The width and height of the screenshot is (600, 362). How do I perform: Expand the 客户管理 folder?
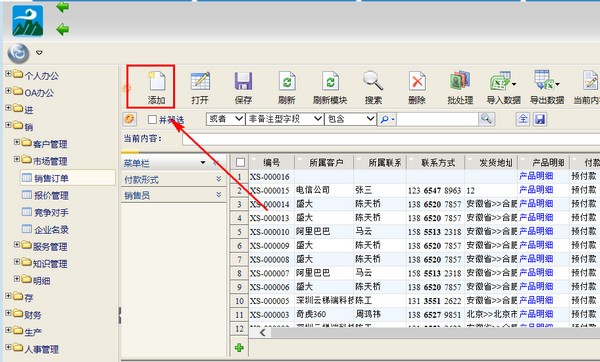click(17, 142)
